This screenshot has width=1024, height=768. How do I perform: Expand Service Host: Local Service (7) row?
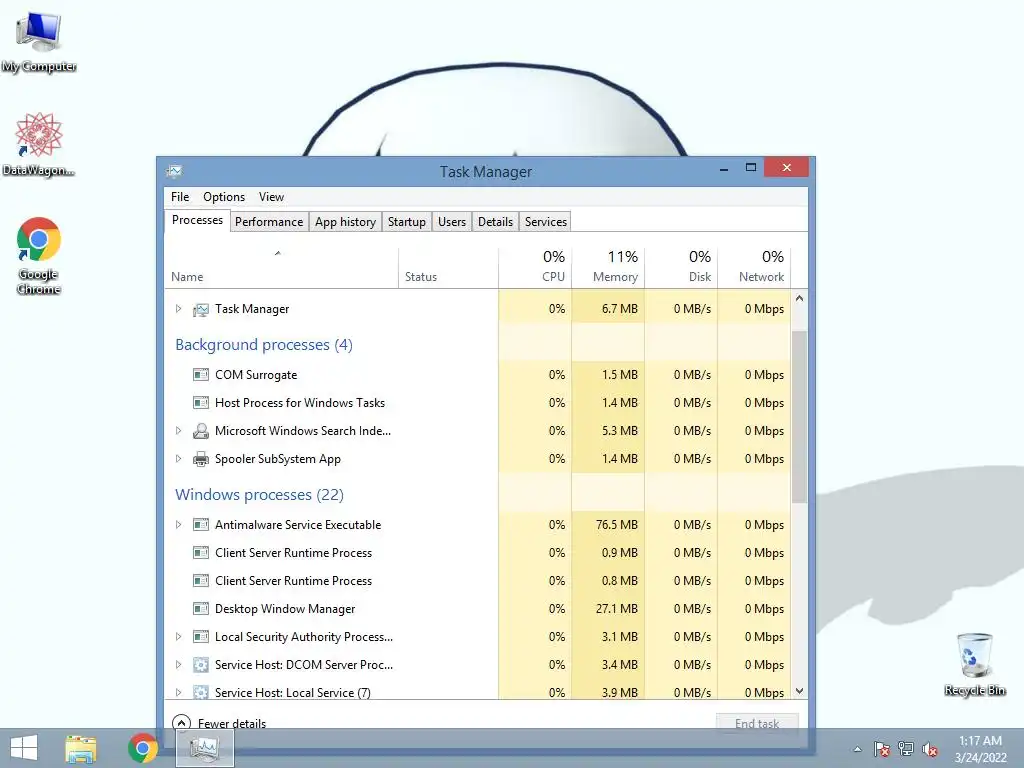[178, 692]
